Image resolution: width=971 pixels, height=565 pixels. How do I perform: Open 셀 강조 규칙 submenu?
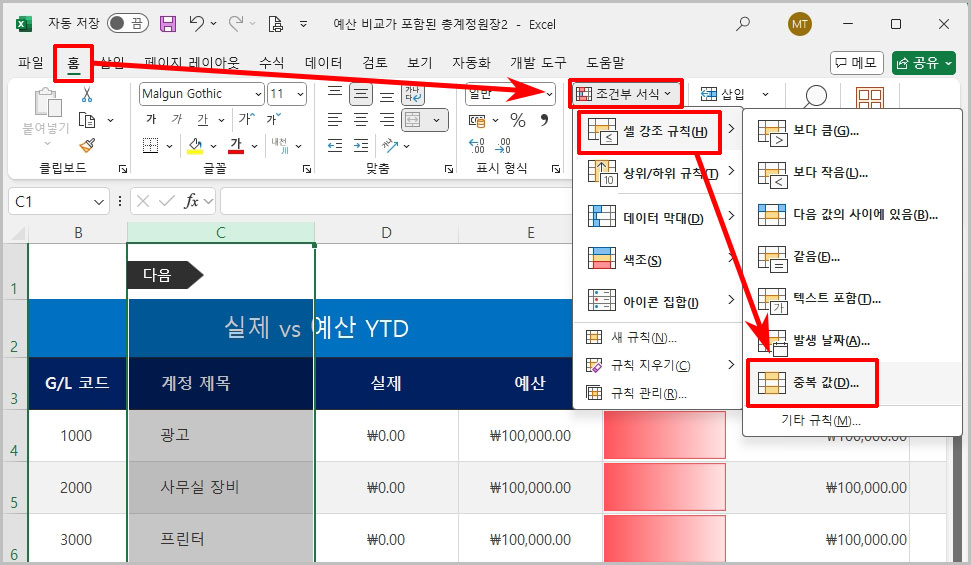[658, 131]
